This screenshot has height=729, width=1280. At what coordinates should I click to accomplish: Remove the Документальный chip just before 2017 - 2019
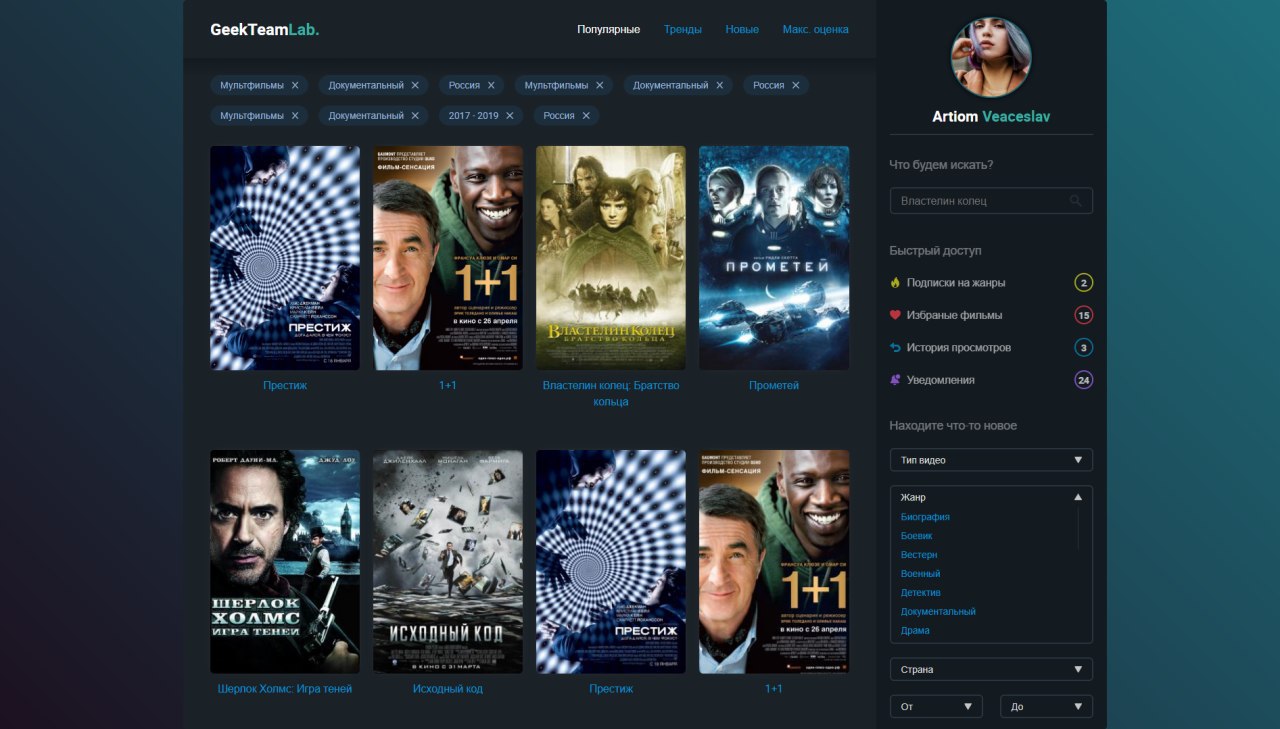(x=415, y=116)
